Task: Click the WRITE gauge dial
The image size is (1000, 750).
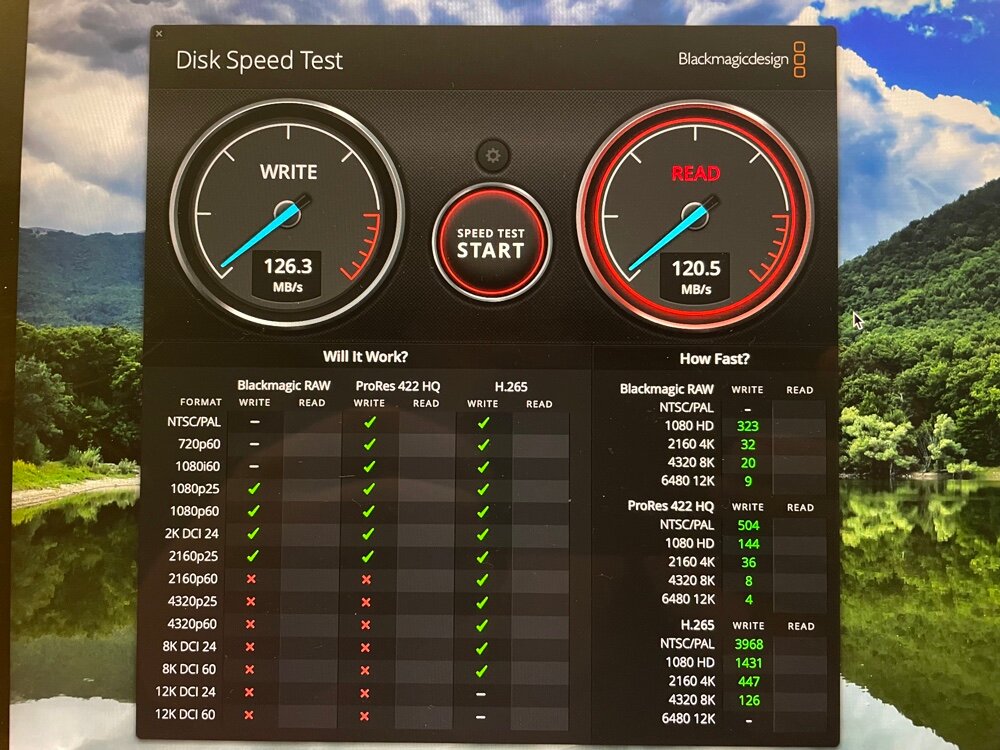Action: [x=288, y=214]
